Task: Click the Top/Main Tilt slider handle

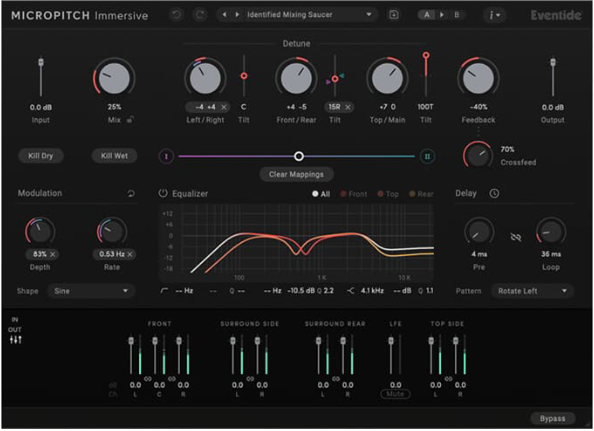Action: tap(426, 55)
